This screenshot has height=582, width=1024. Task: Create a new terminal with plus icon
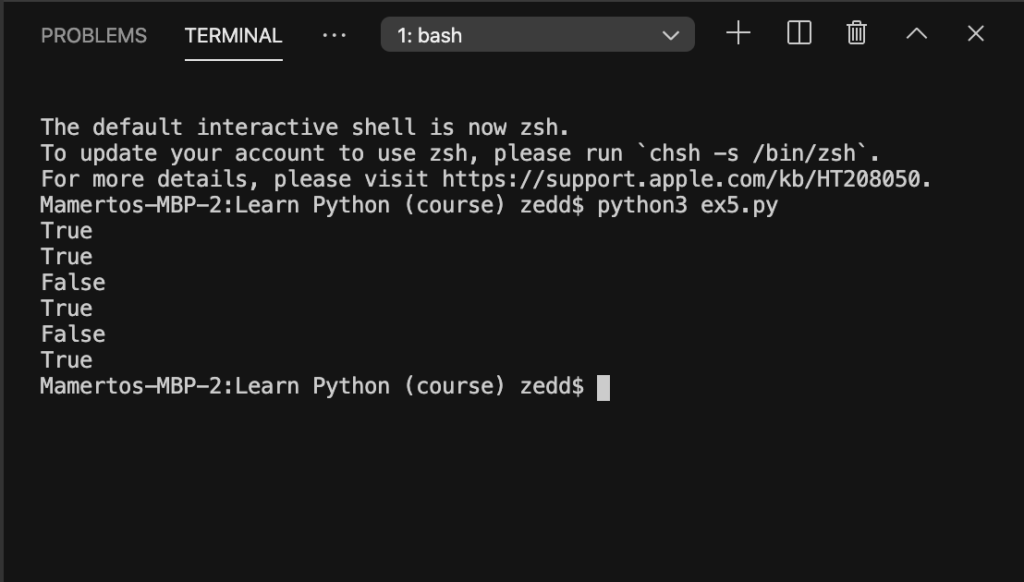738,33
